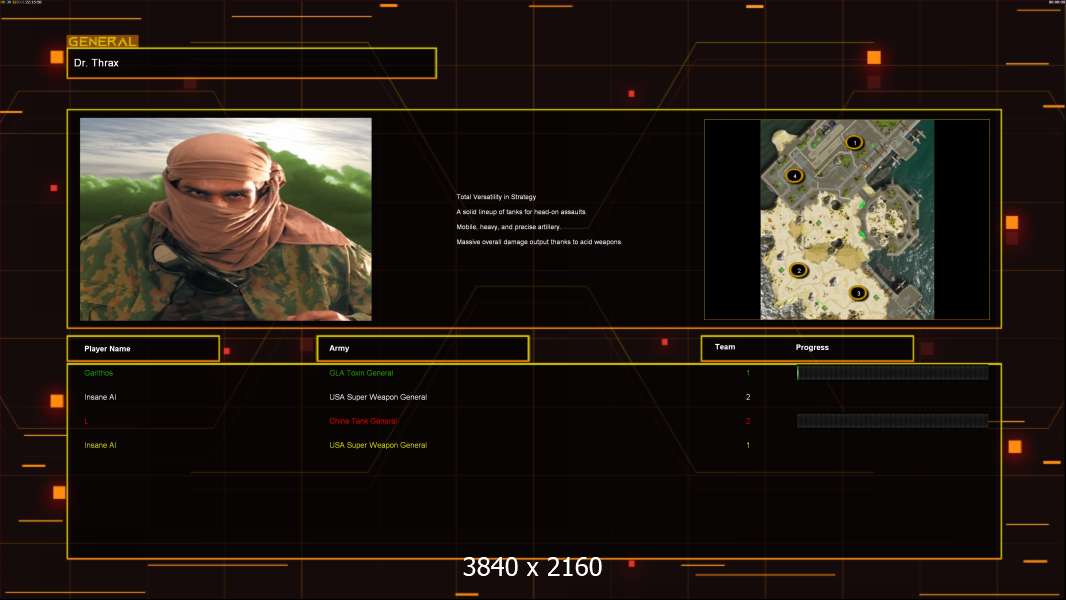Select the Team column header
Viewport: 1066px width, 600px height.
tap(725, 347)
